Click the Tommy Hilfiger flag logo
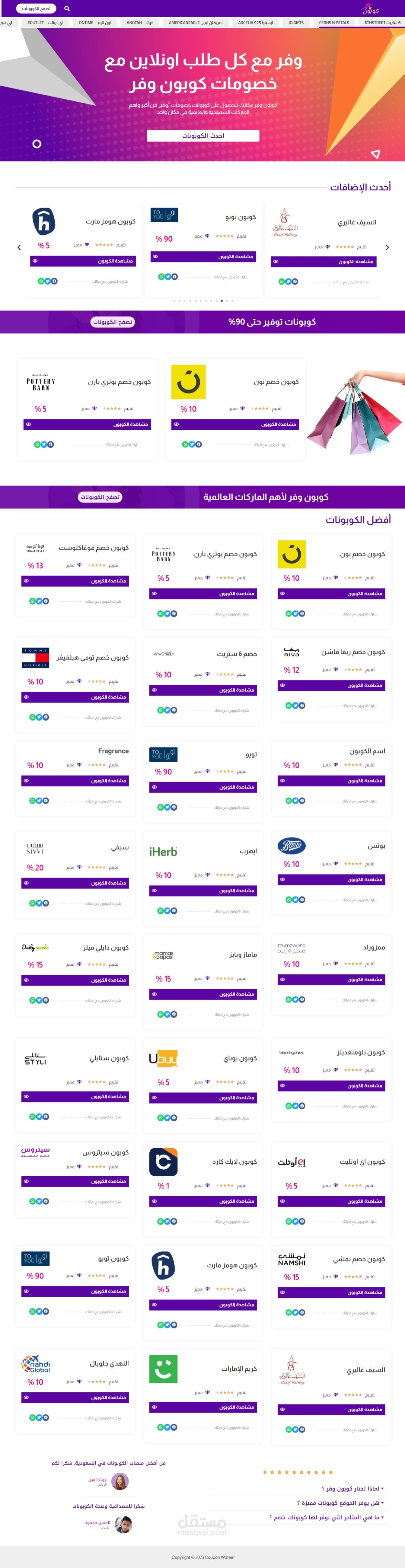 tap(35, 657)
